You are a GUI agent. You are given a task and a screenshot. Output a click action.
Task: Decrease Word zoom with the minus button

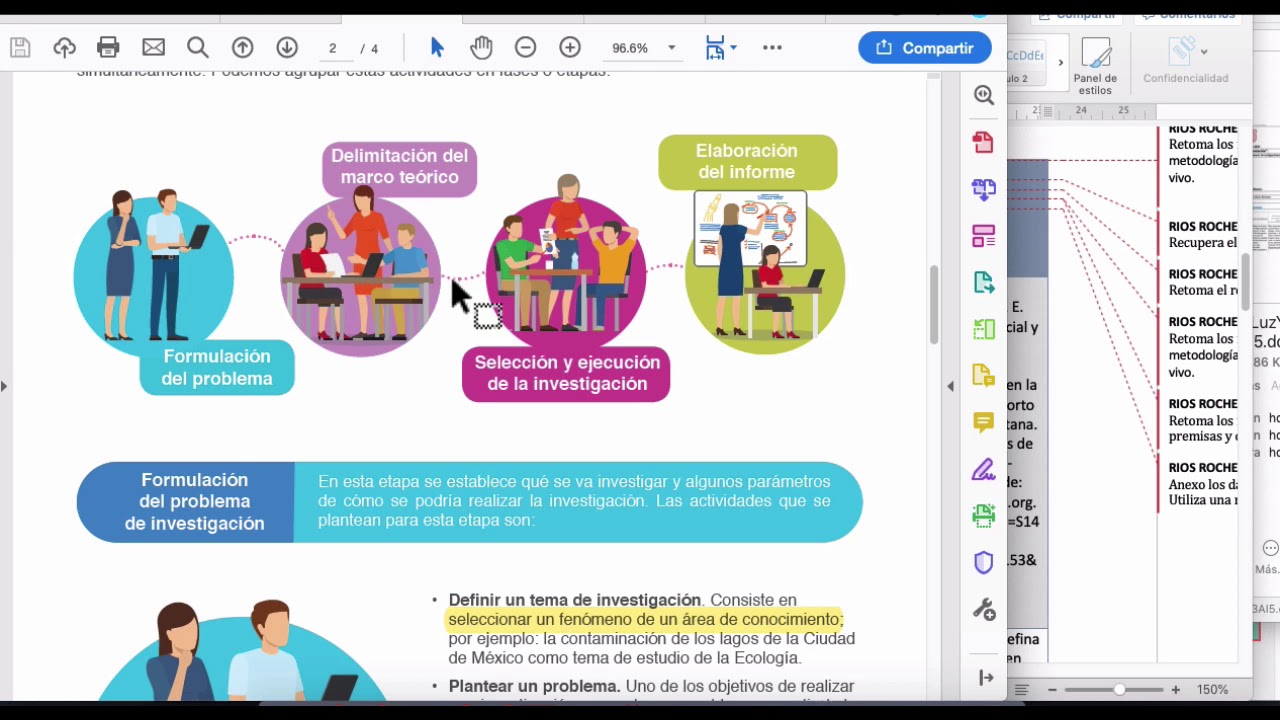[x=1052, y=690]
